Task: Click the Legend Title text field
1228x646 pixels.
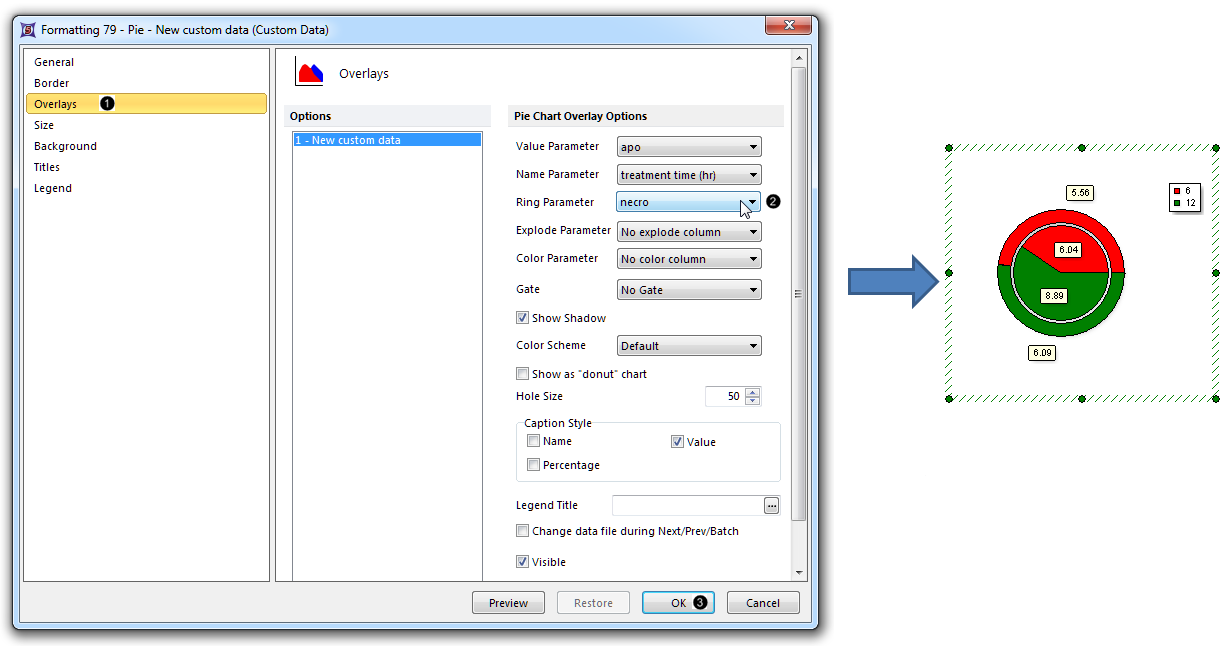Action: click(686, 506)
